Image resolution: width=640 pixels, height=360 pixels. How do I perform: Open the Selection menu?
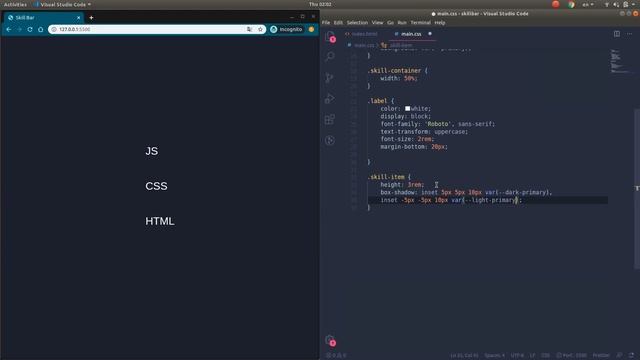(357, 22)
